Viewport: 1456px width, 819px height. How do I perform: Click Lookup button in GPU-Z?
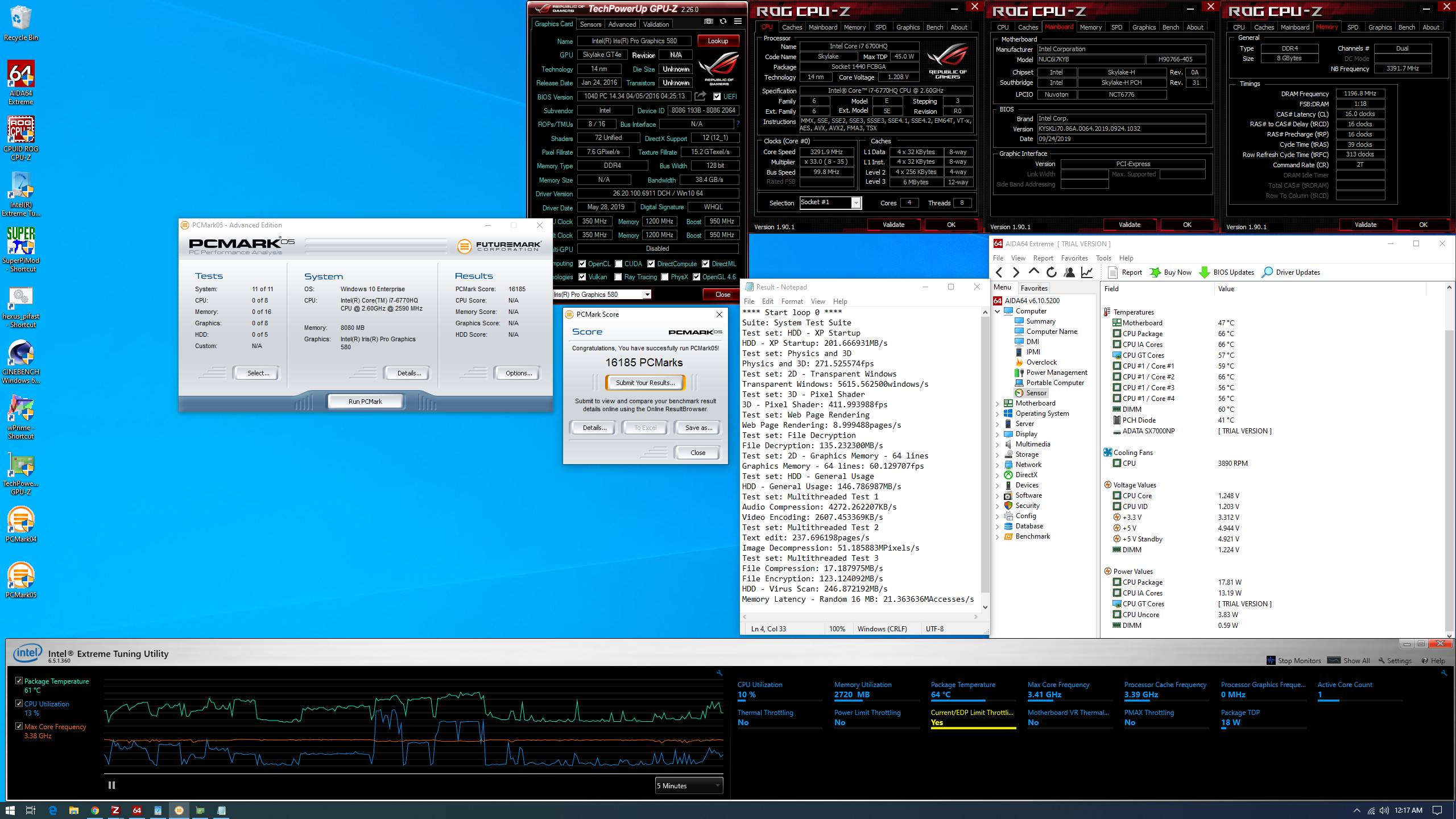click(x=718, y=41)
